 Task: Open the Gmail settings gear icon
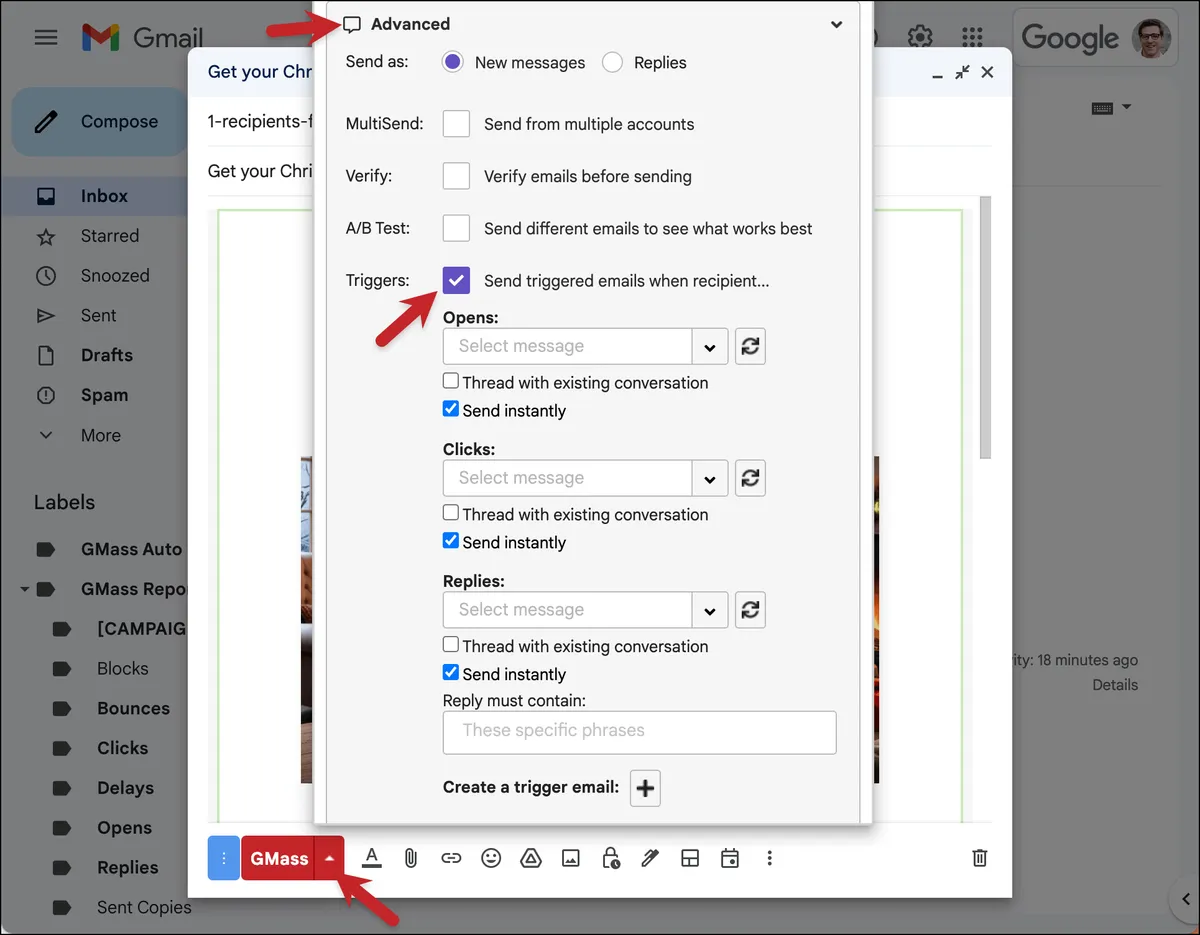[x=920, y=38]
